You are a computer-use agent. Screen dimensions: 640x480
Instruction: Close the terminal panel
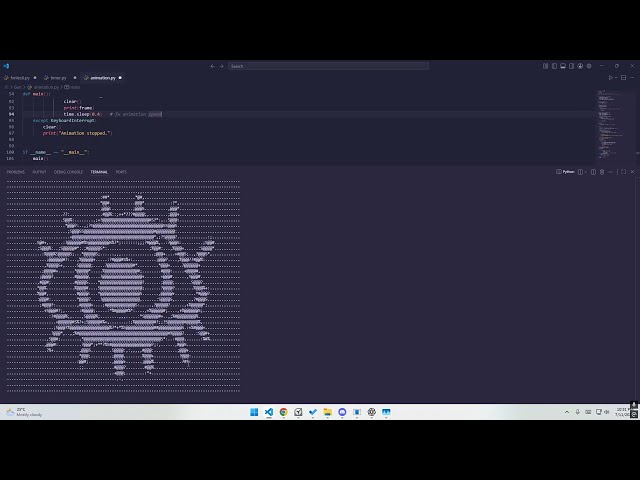[x=632, y=172]
